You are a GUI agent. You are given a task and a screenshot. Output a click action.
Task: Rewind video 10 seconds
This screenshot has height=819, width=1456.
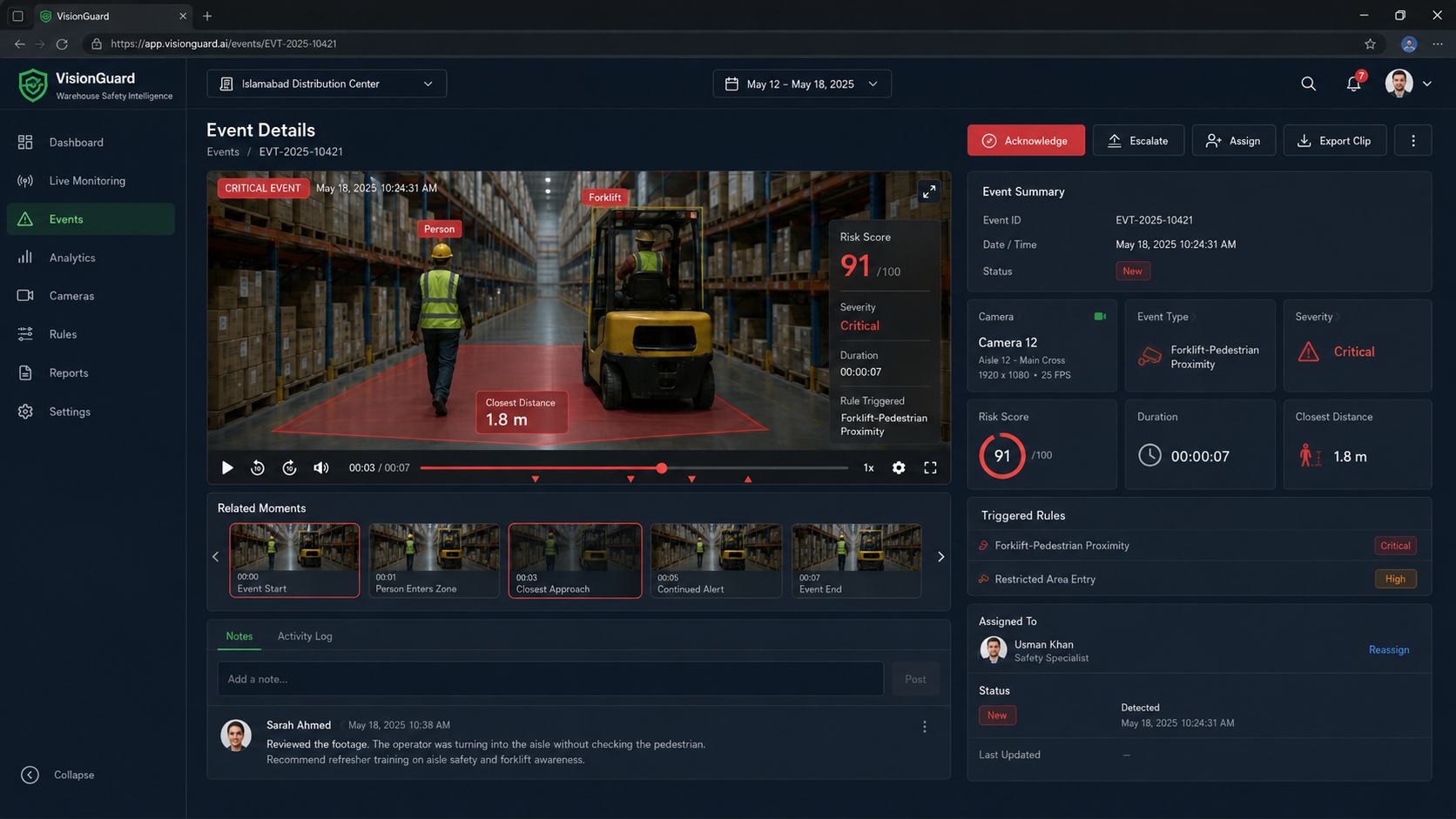pyautogui.click(x=258, y=467)
